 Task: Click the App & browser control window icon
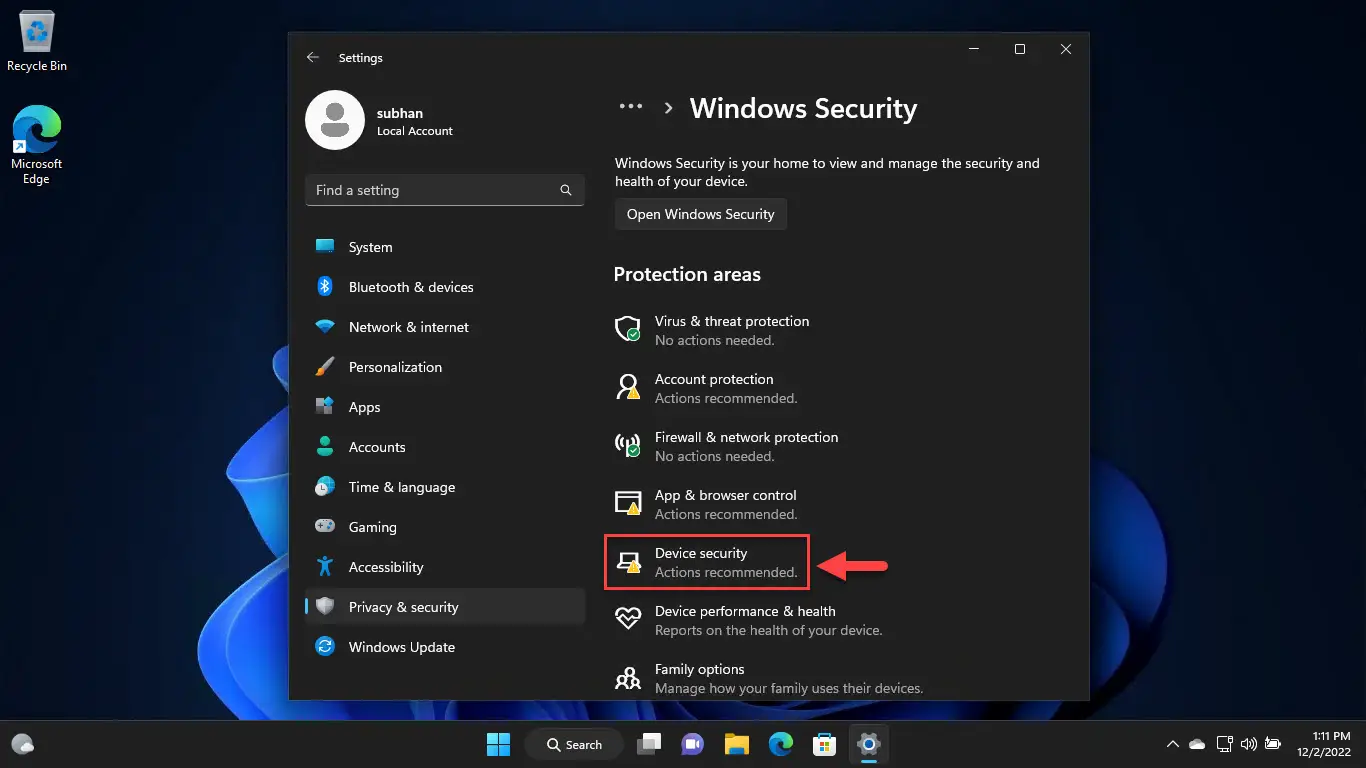628,503
